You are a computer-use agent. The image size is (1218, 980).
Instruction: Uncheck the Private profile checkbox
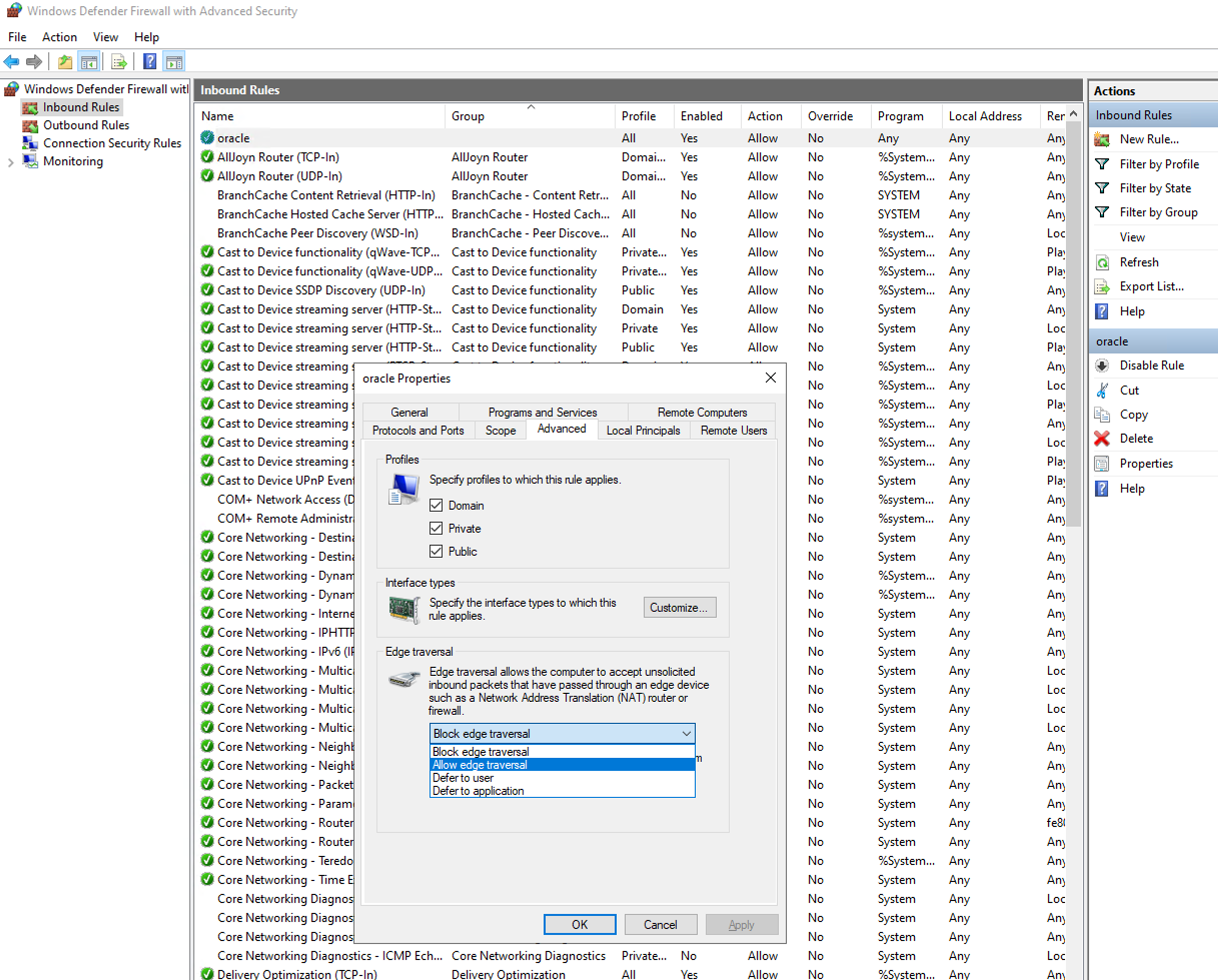coord(435,529)
